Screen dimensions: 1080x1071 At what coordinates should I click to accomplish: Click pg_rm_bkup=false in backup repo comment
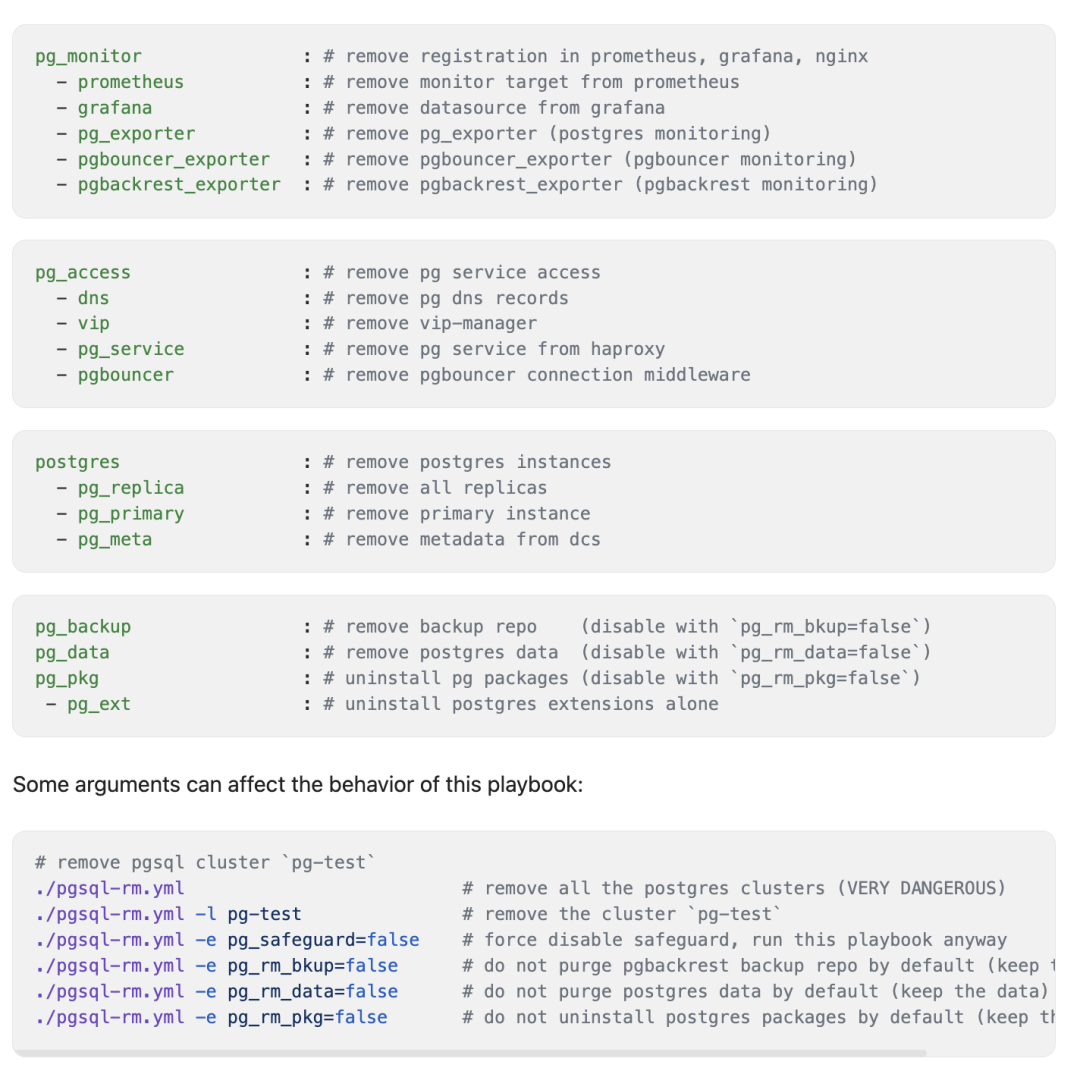[826, 627]
